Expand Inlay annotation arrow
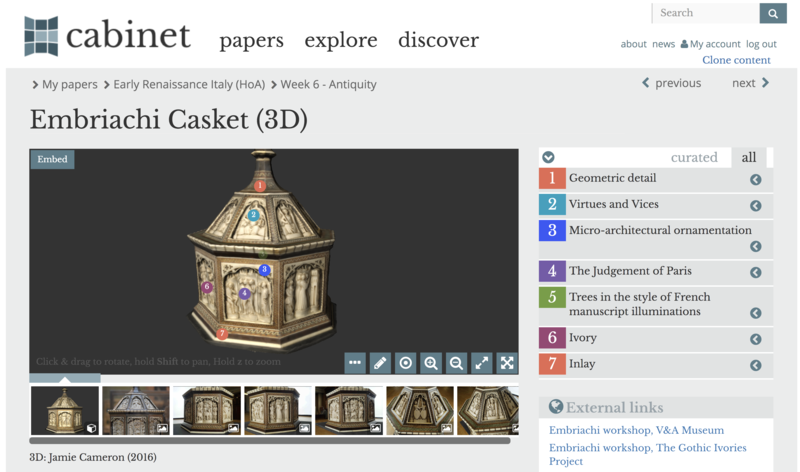The width and height of the screenshot is (800, 472). 756,365
